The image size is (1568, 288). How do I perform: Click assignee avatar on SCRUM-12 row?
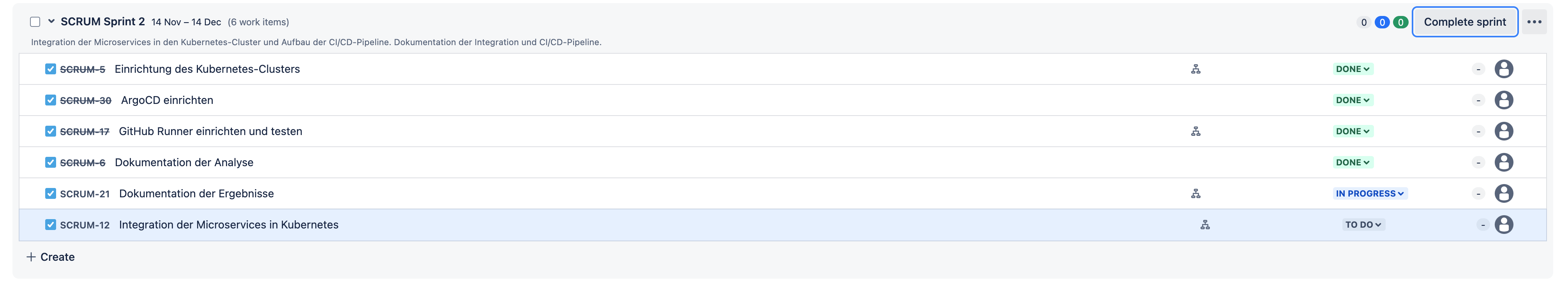1503,225
